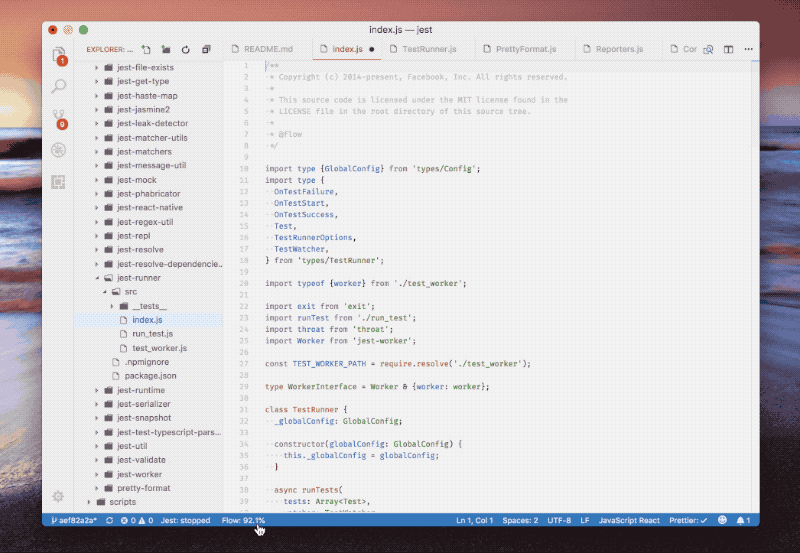
Task: Click the New File icon in Explorer
Action: (146, 49)
